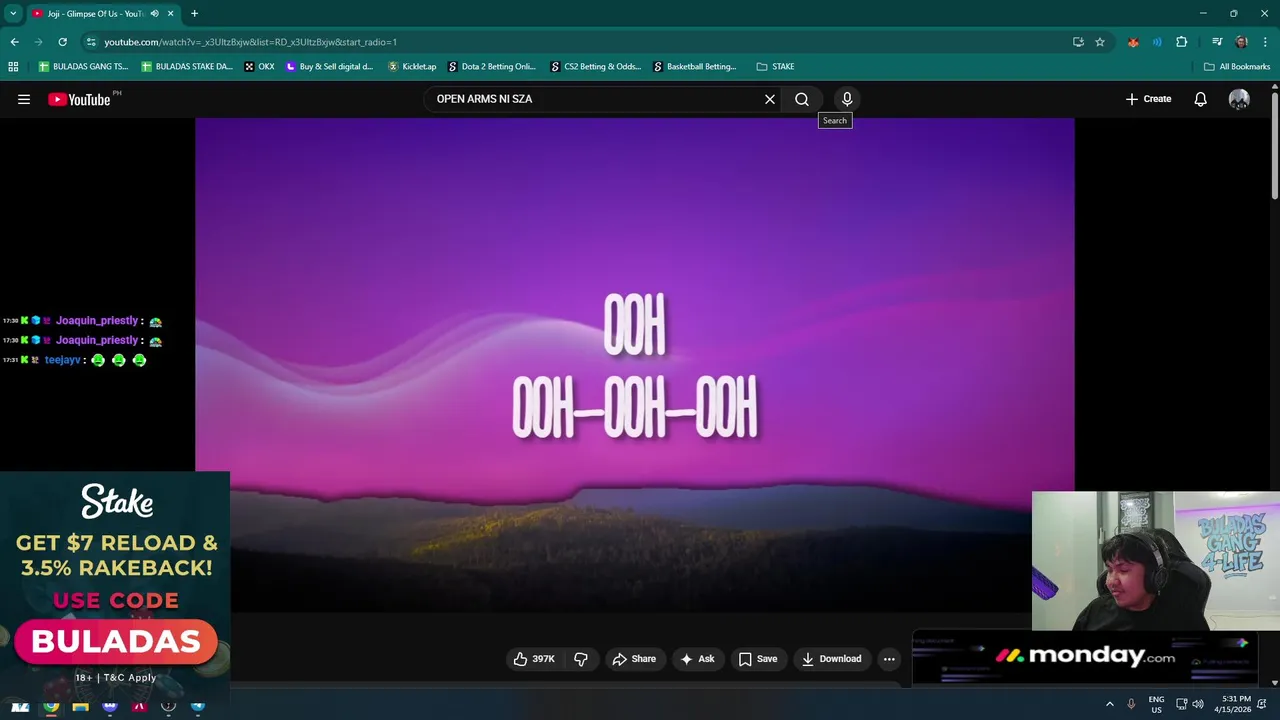Open BULADAS STAKE DA bookmark
This screenshot has width=1280, height=720.
(x=187, y=67)
